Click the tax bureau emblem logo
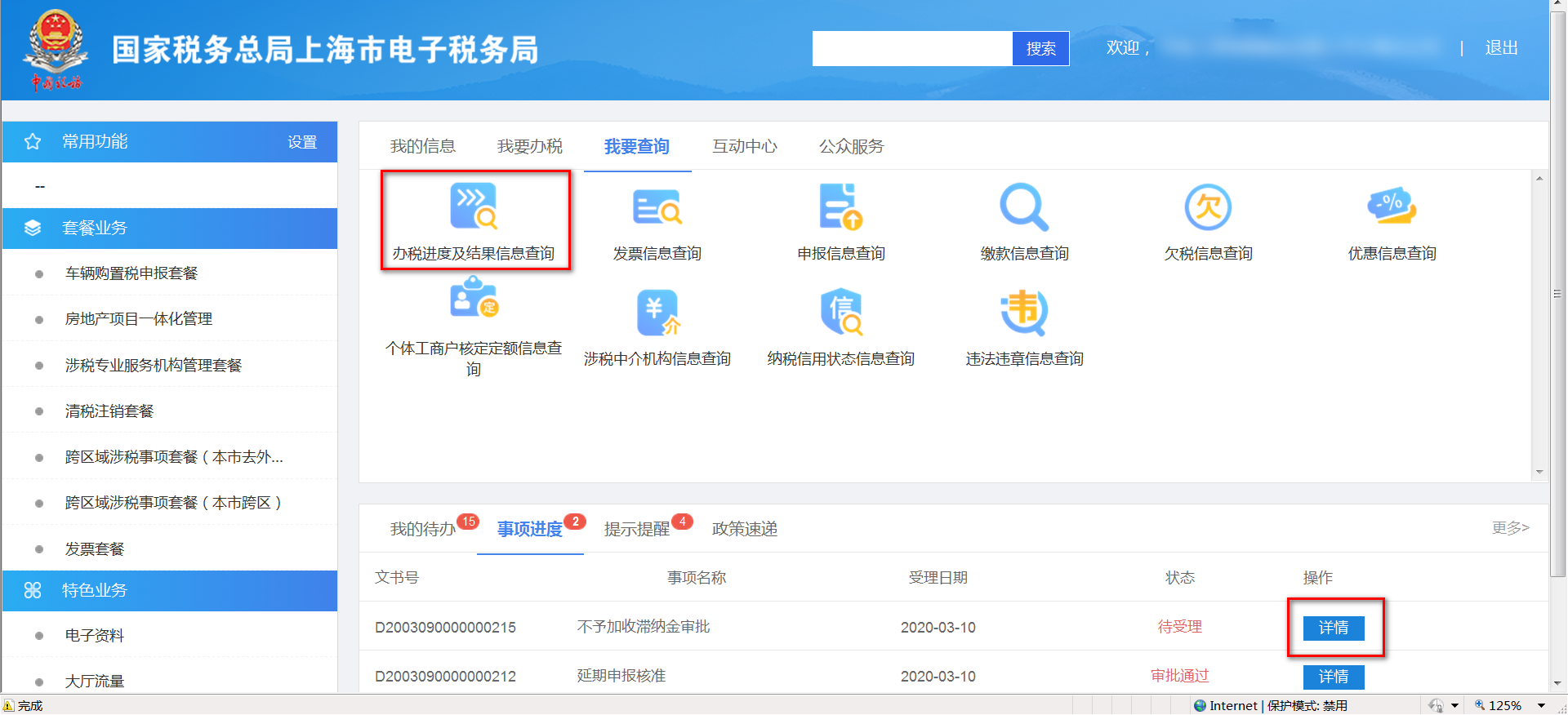Image resolution: width=1568 pixels, height=715 pixels. click(x=56, y=49)
